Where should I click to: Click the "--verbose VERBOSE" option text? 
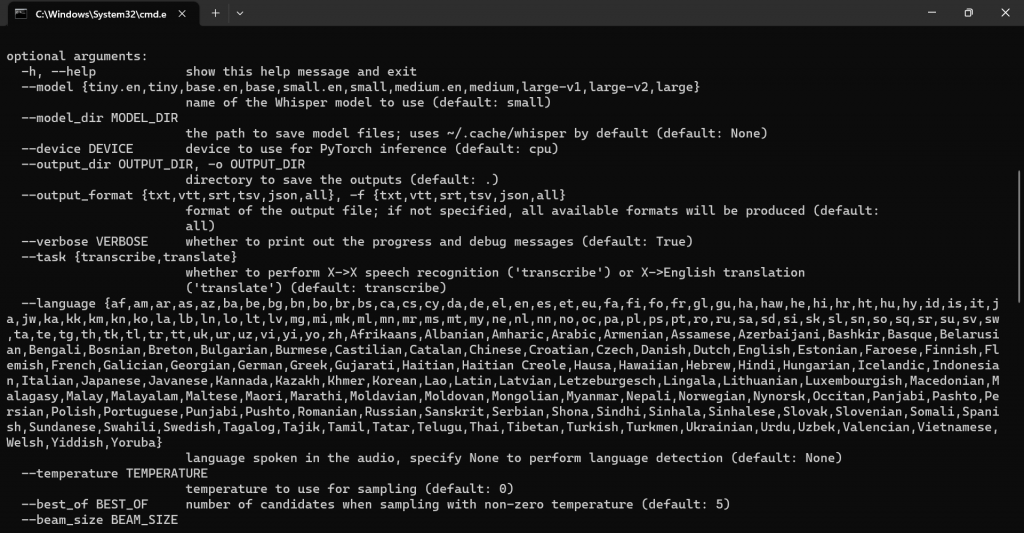pyautogui.click(x=84, y=242)
